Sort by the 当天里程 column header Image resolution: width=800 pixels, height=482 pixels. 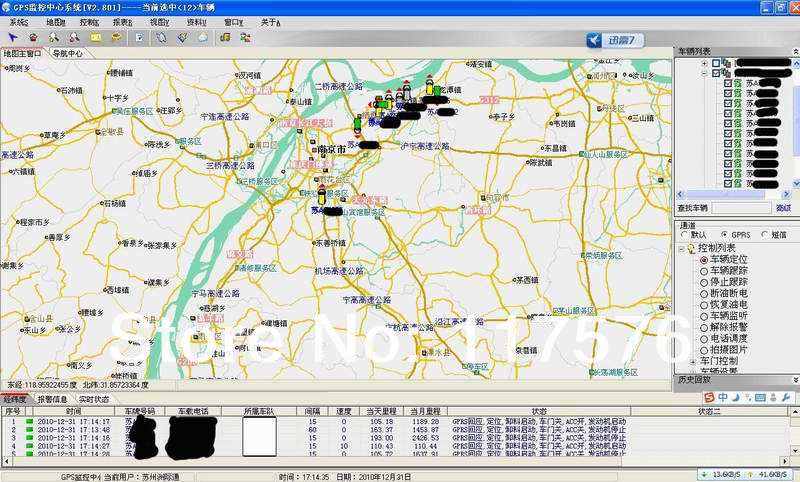tap(382, 411)
